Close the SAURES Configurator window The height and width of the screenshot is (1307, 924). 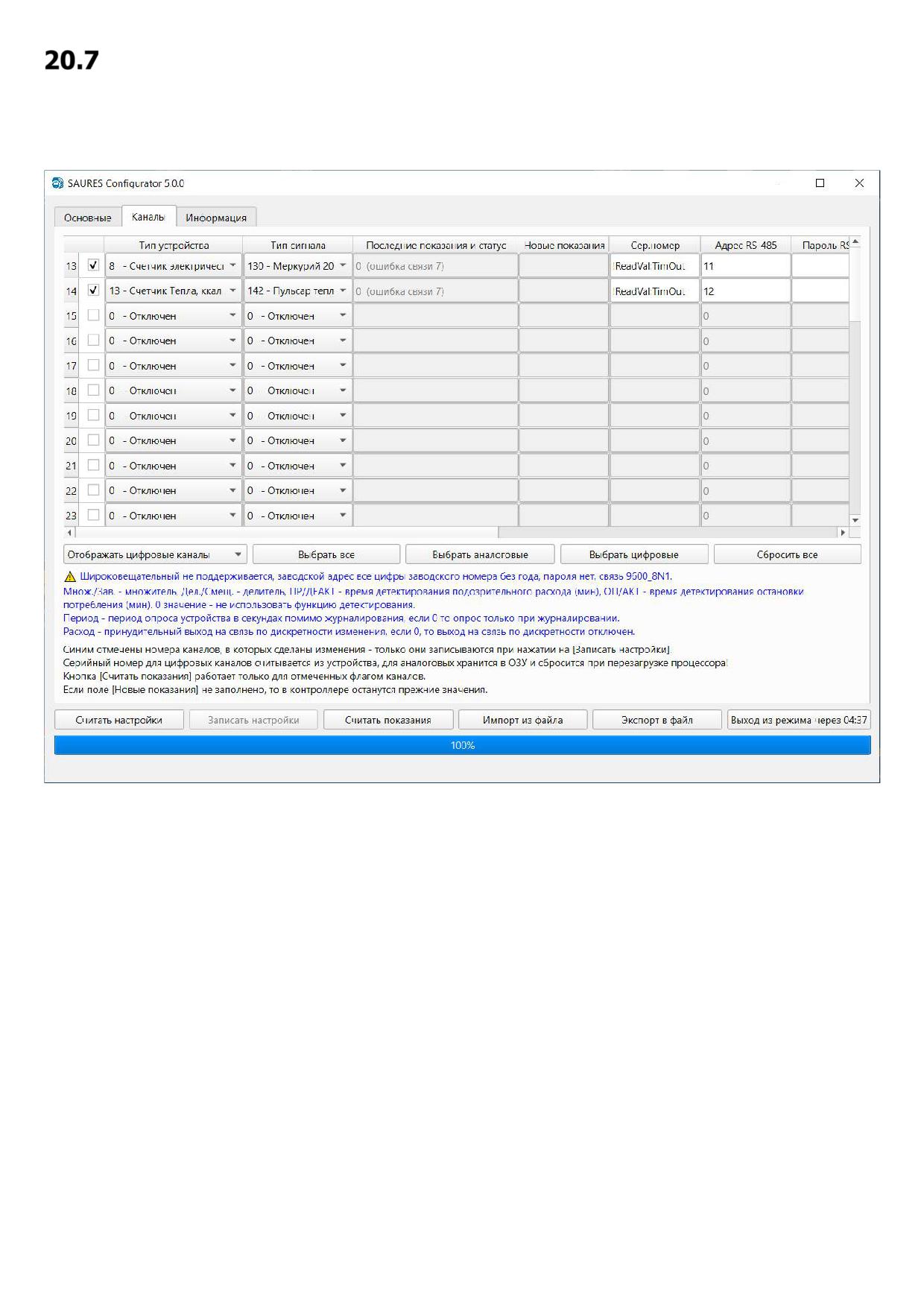click(859, 183)
